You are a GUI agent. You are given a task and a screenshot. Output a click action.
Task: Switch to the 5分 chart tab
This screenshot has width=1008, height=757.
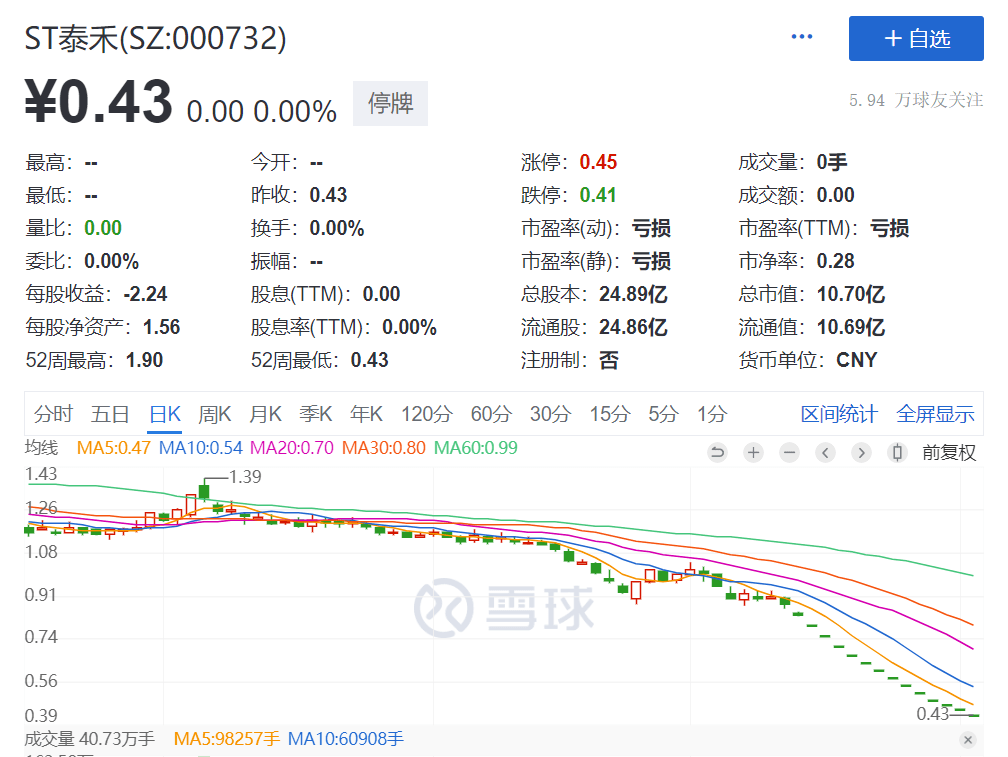coord(663,414)
